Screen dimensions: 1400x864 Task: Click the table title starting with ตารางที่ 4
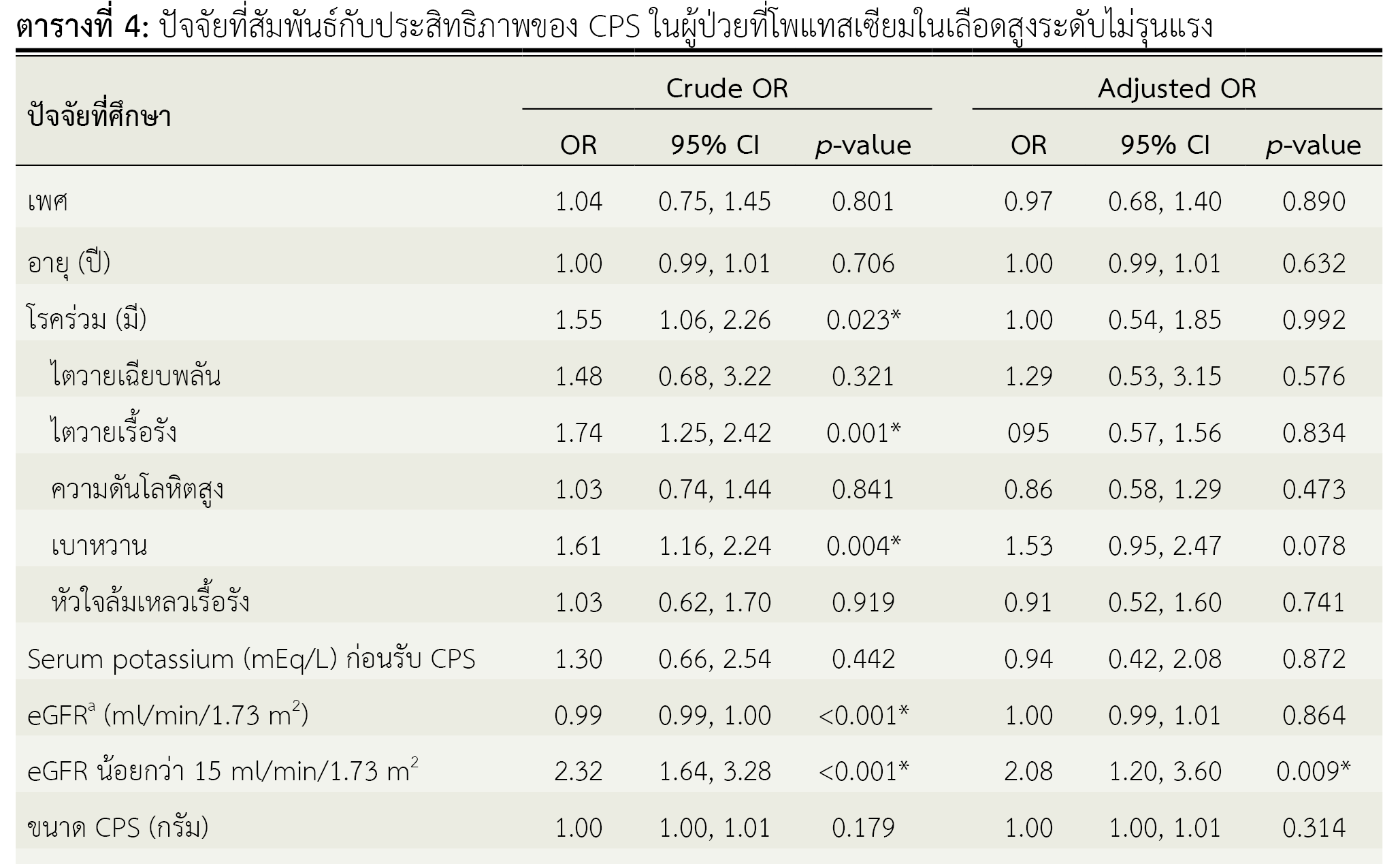(613, 27)
